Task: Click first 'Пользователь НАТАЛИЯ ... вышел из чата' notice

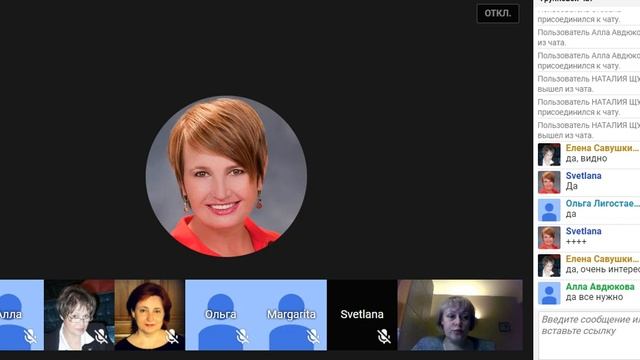Action: [x=589, y=84]
